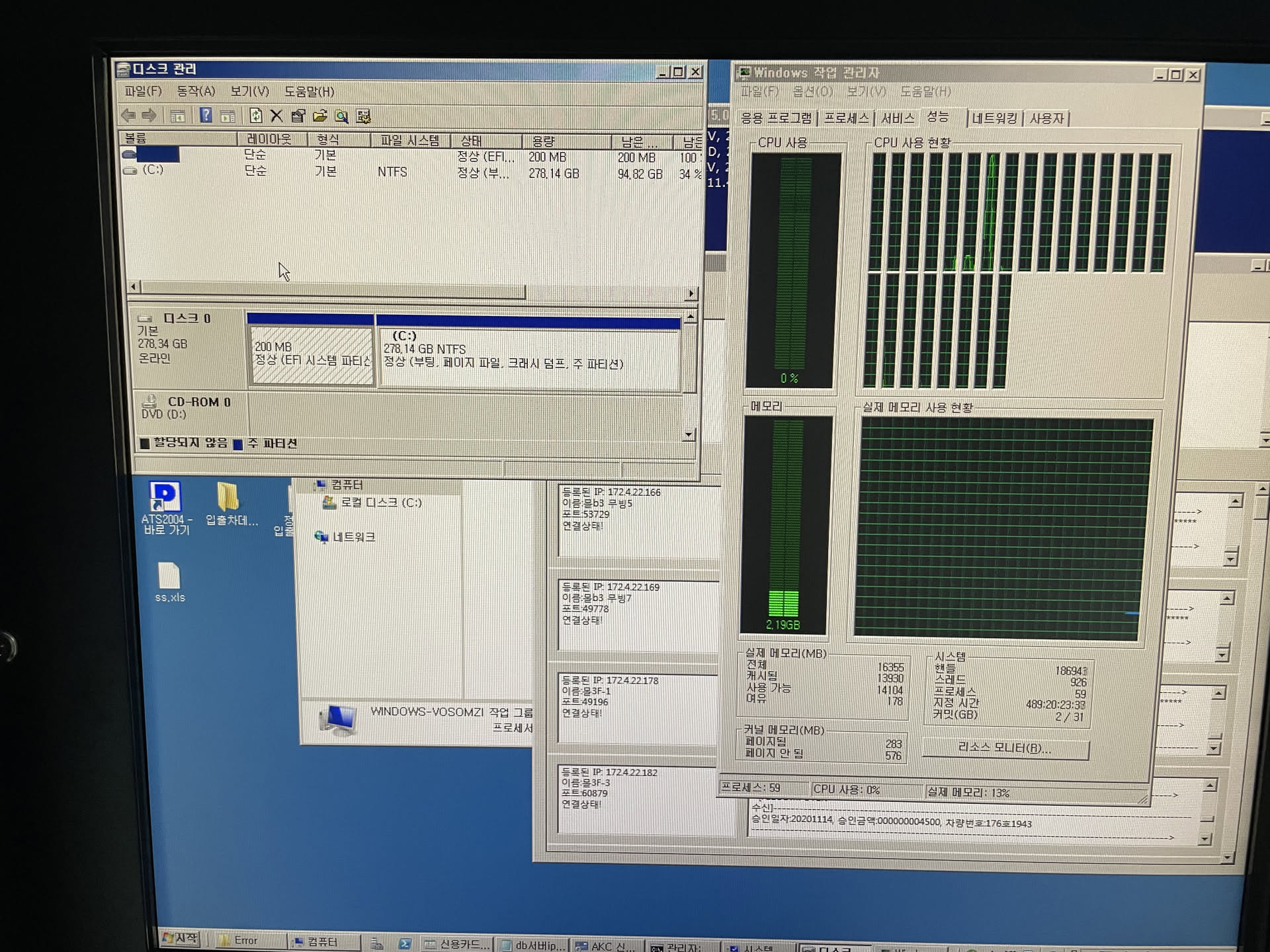The width and height of the screenshot is (1270, 952).
Task: Click the 리소스 모니터(R)... button
Action: pyautogui.click(x=1004, y=748)
